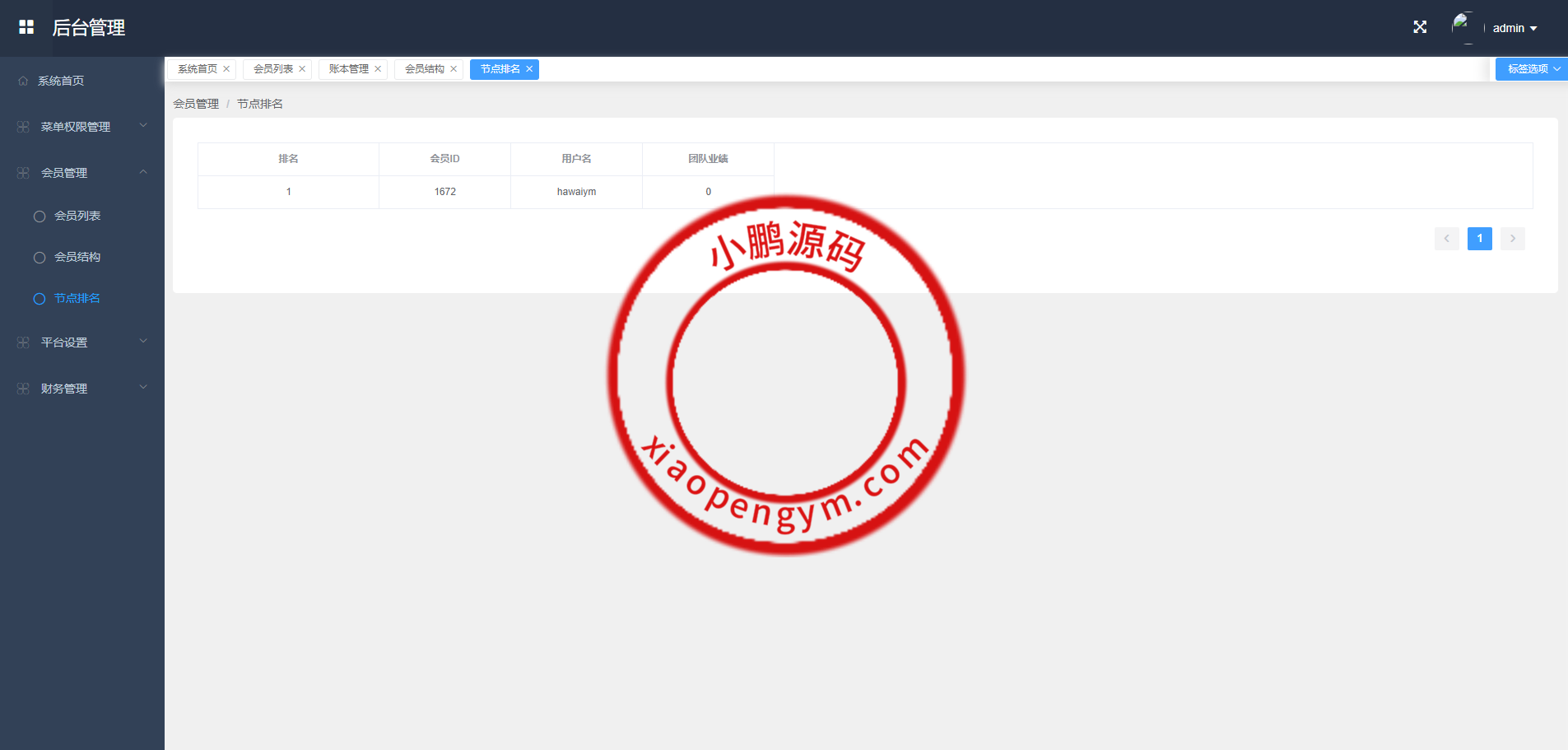This screenshot has height=750, width=1568.
Task: Go to previous page with left arrow
Action: pos(1447,239)
